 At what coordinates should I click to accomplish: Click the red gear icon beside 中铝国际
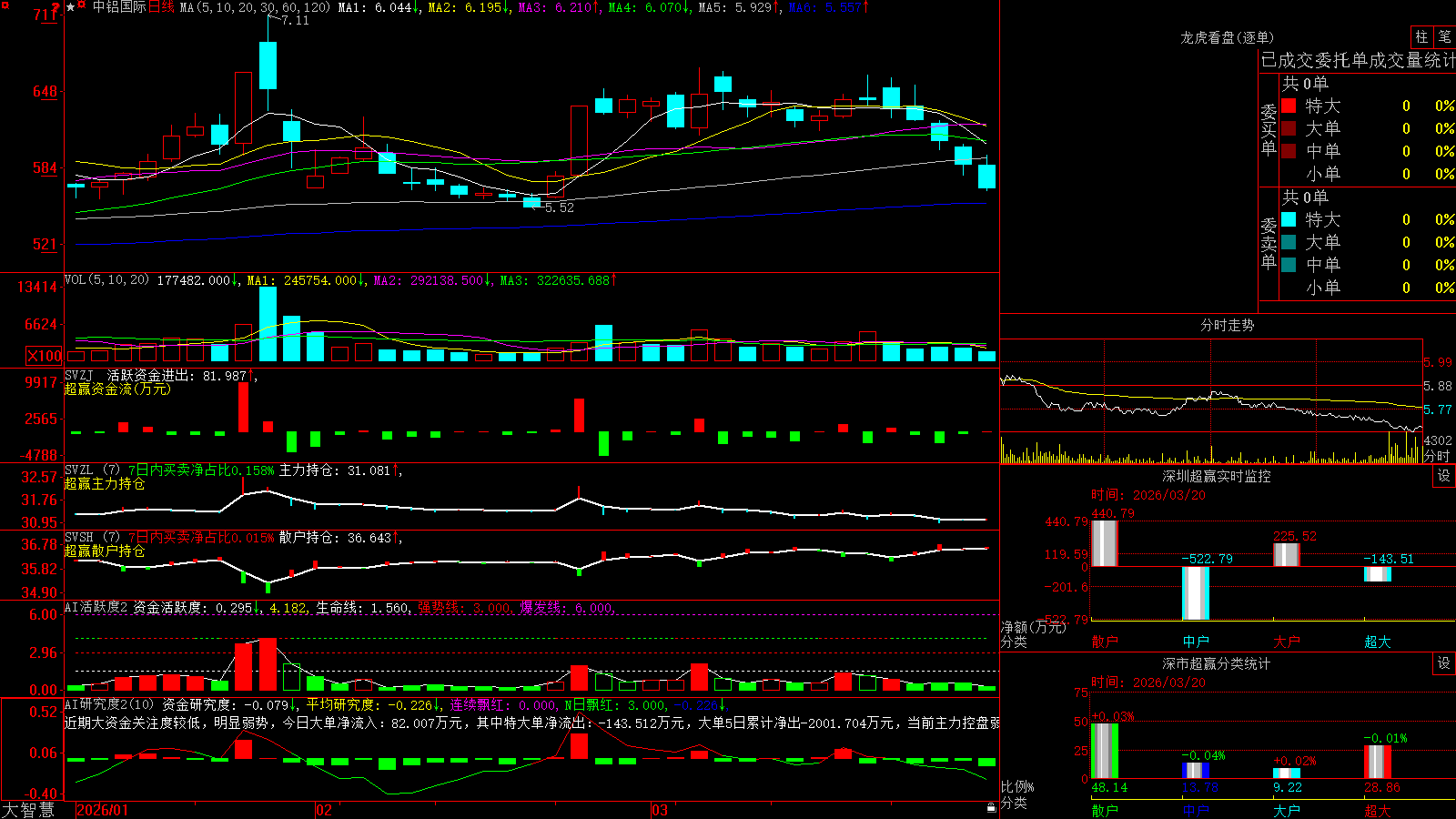coord(81,5)
